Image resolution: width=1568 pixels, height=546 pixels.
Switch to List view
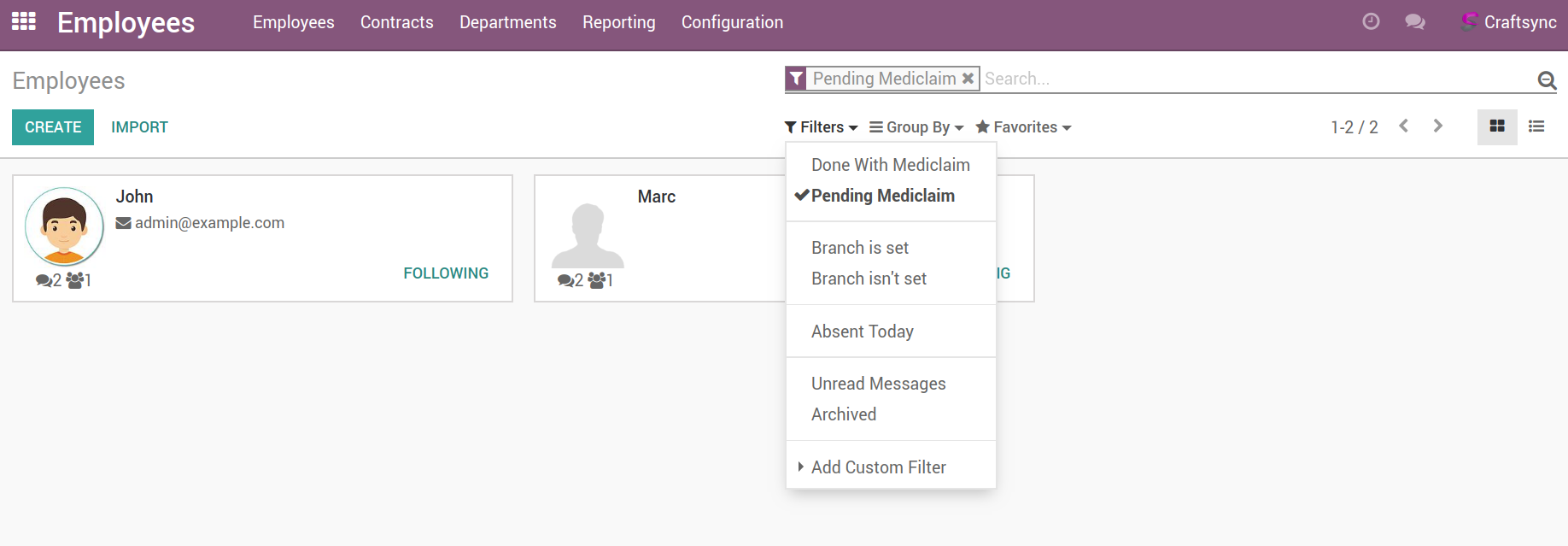pos(1536,126)
